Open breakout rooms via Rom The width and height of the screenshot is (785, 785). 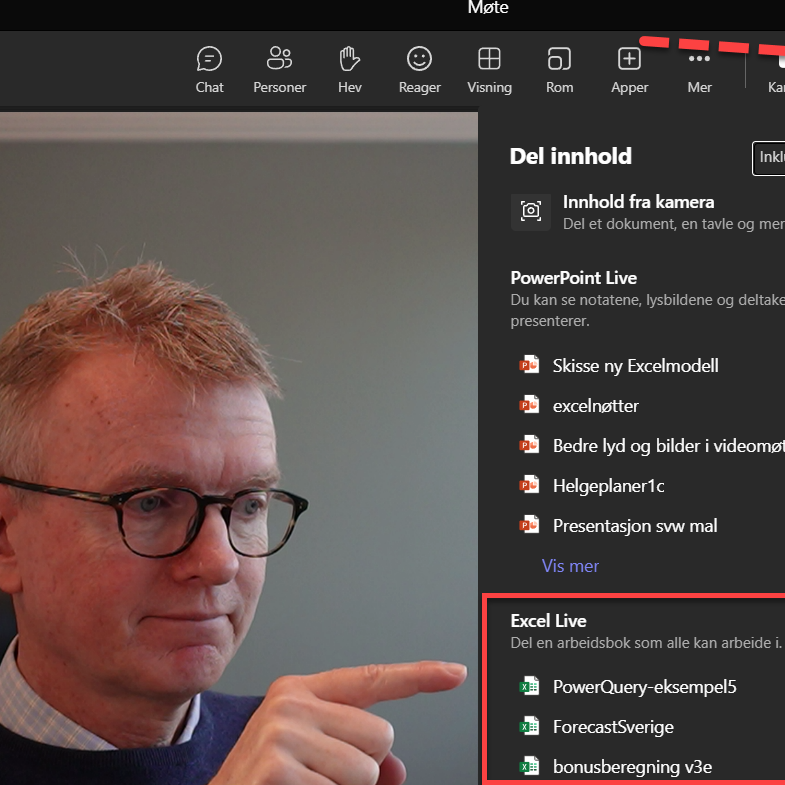tap(559, 70)
